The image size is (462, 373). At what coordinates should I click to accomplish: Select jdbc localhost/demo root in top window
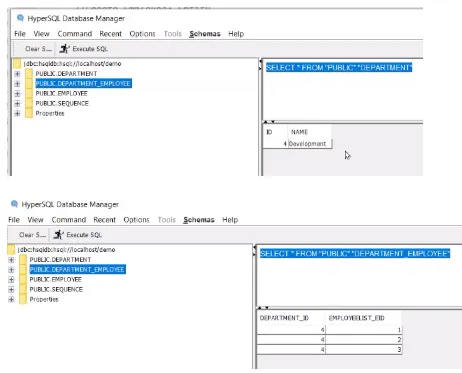click(72, 64)
